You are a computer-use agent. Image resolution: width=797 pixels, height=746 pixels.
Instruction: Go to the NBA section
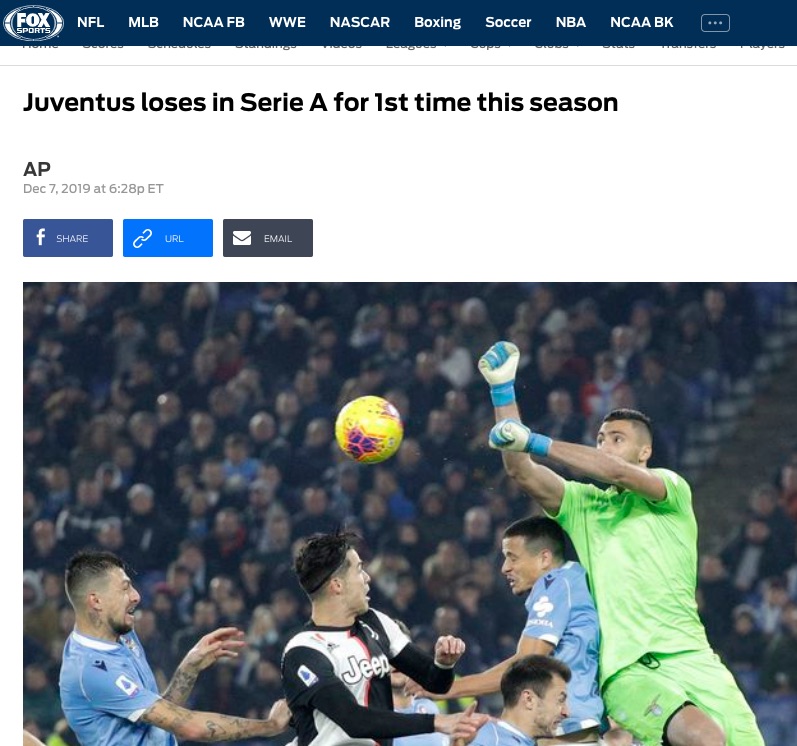coord(571,22)
